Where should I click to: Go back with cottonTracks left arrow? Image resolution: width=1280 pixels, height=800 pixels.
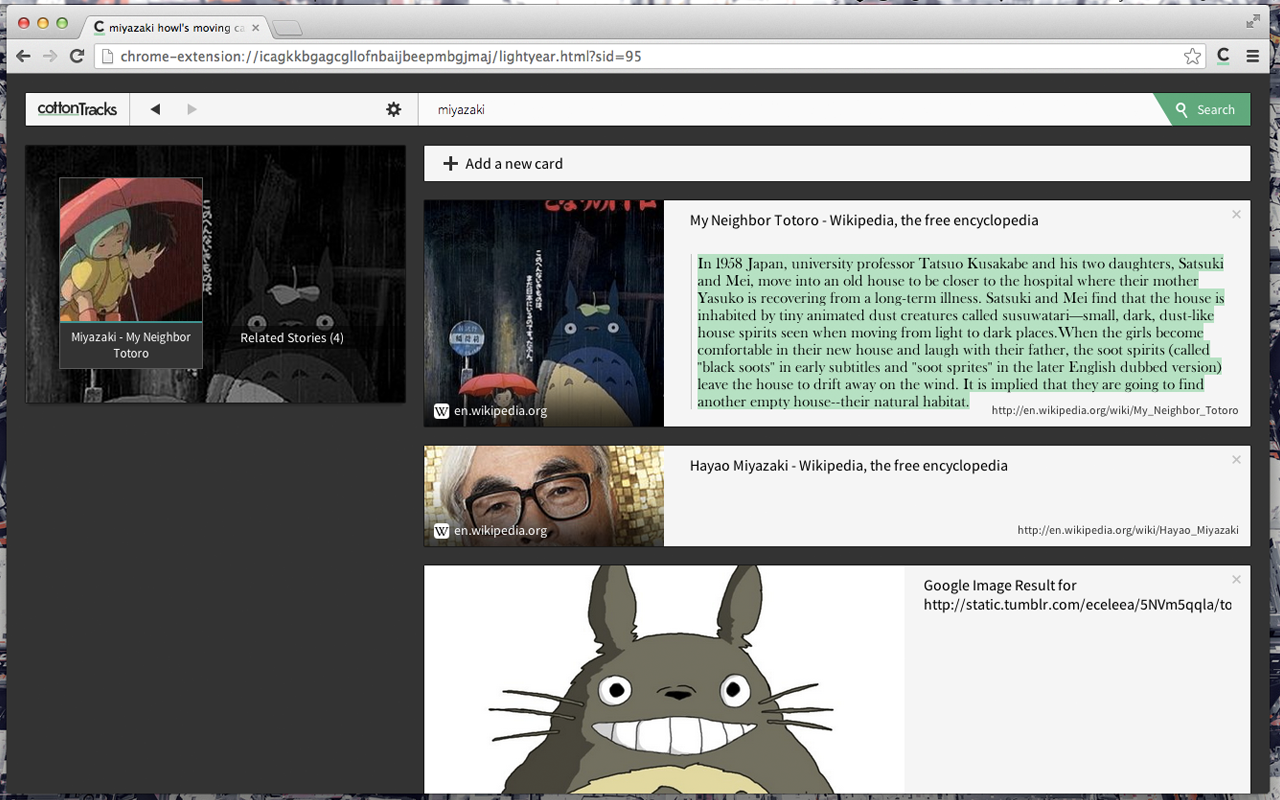155,109
